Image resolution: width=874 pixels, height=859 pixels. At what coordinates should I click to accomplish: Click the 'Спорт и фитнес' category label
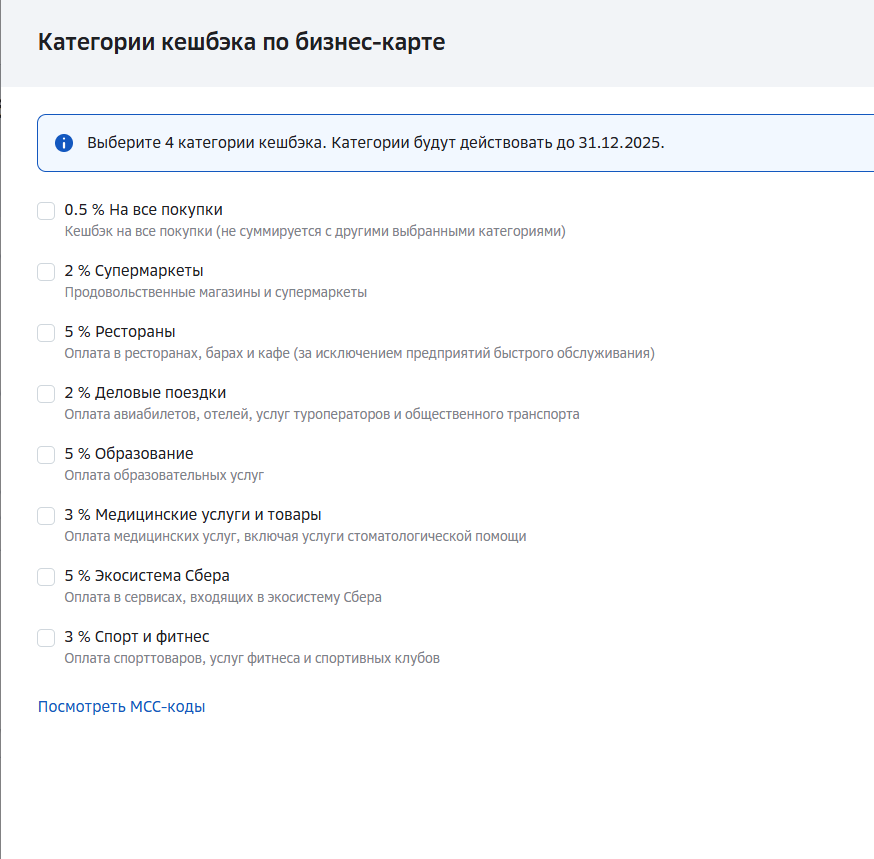click(137, 637)
